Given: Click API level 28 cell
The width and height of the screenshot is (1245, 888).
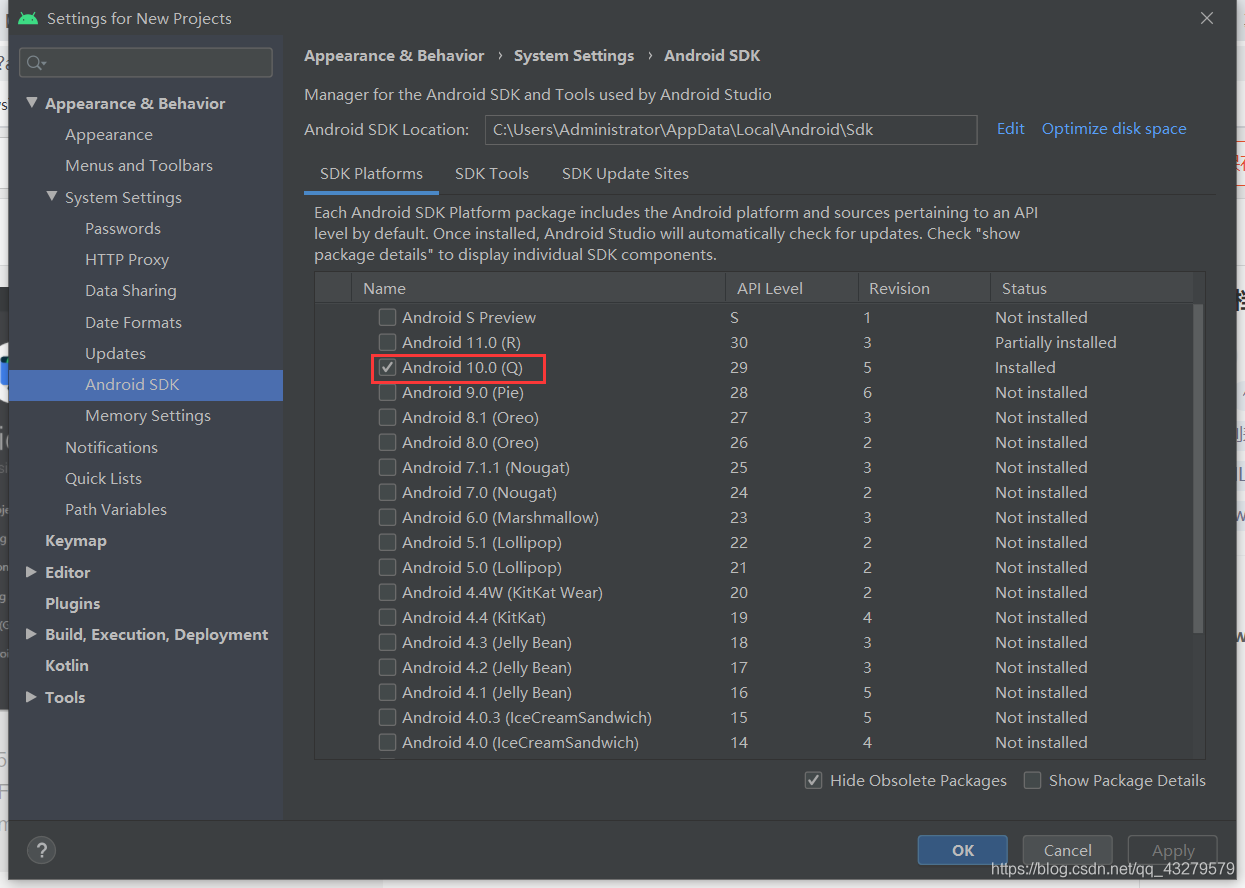Looking at the screenshot, I should click(739, 392).
